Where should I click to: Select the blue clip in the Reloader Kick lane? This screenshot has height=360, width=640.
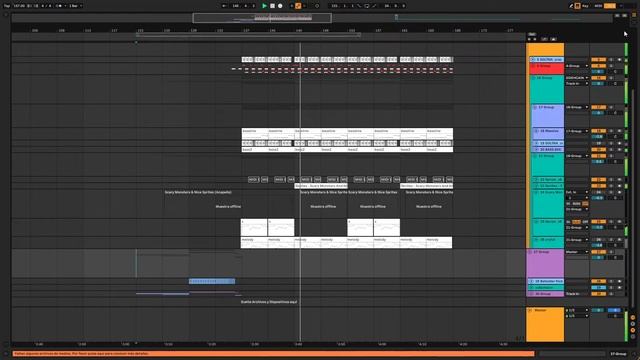click(212, 281)
